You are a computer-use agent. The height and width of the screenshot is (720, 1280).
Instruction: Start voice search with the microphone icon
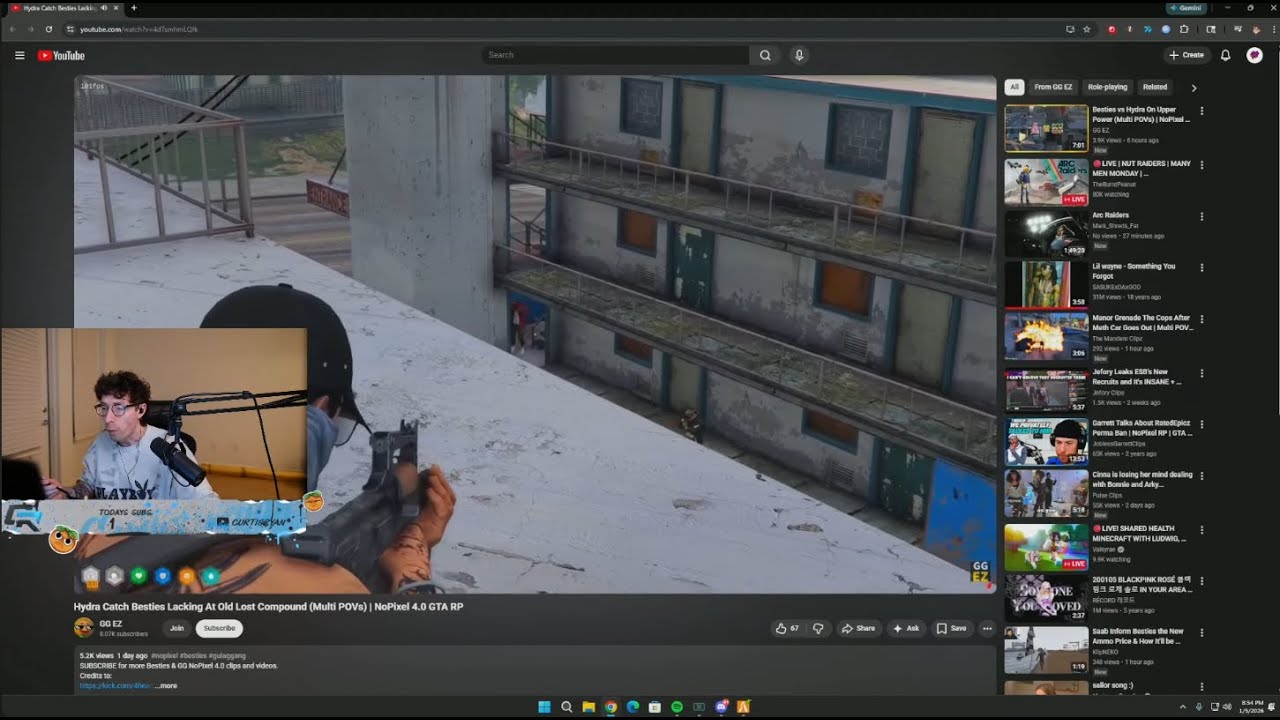799,55
